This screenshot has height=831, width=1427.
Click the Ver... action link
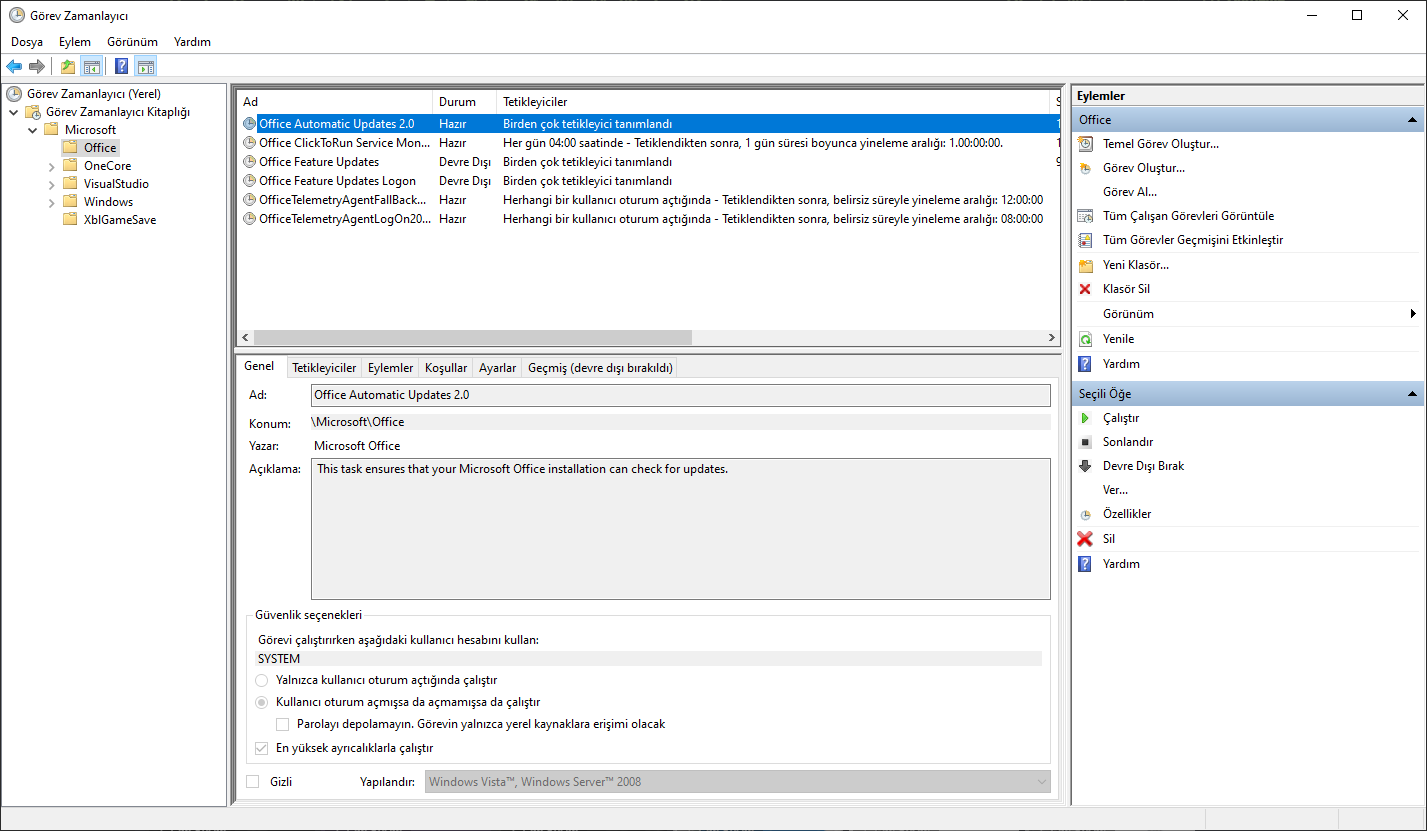[x=1115, y=490]
